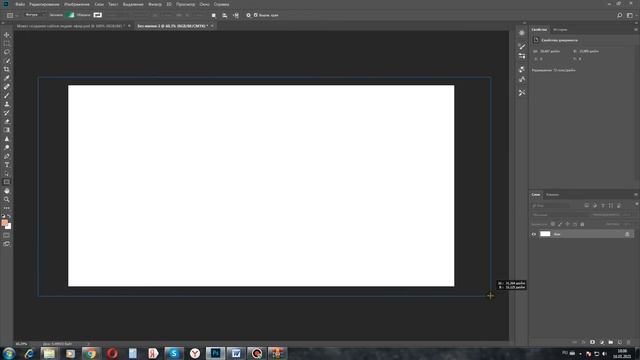Click the foreground color swatch

click(4, 222)
